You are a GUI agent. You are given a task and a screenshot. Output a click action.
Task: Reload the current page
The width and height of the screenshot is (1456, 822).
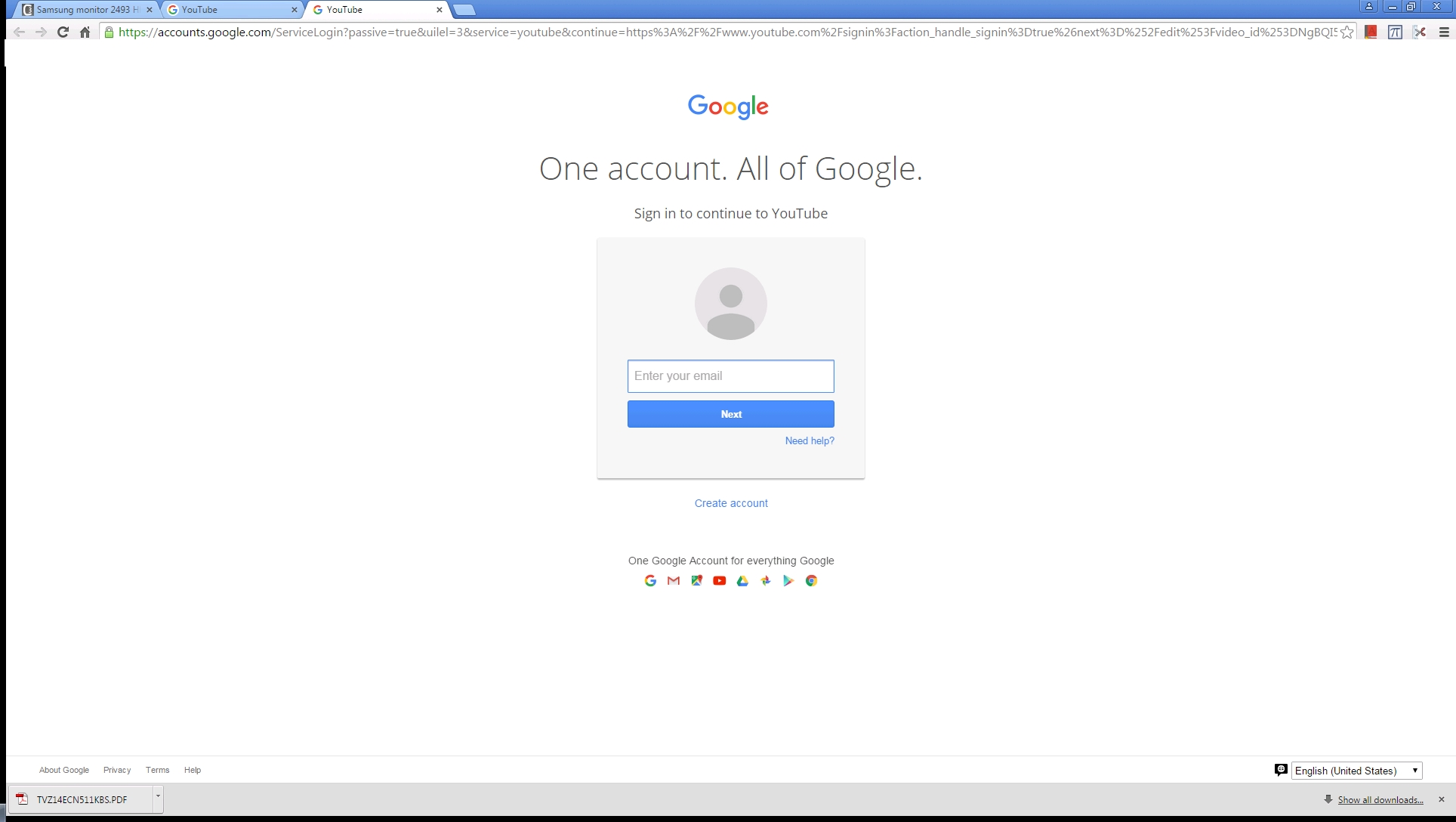point(63,32)
